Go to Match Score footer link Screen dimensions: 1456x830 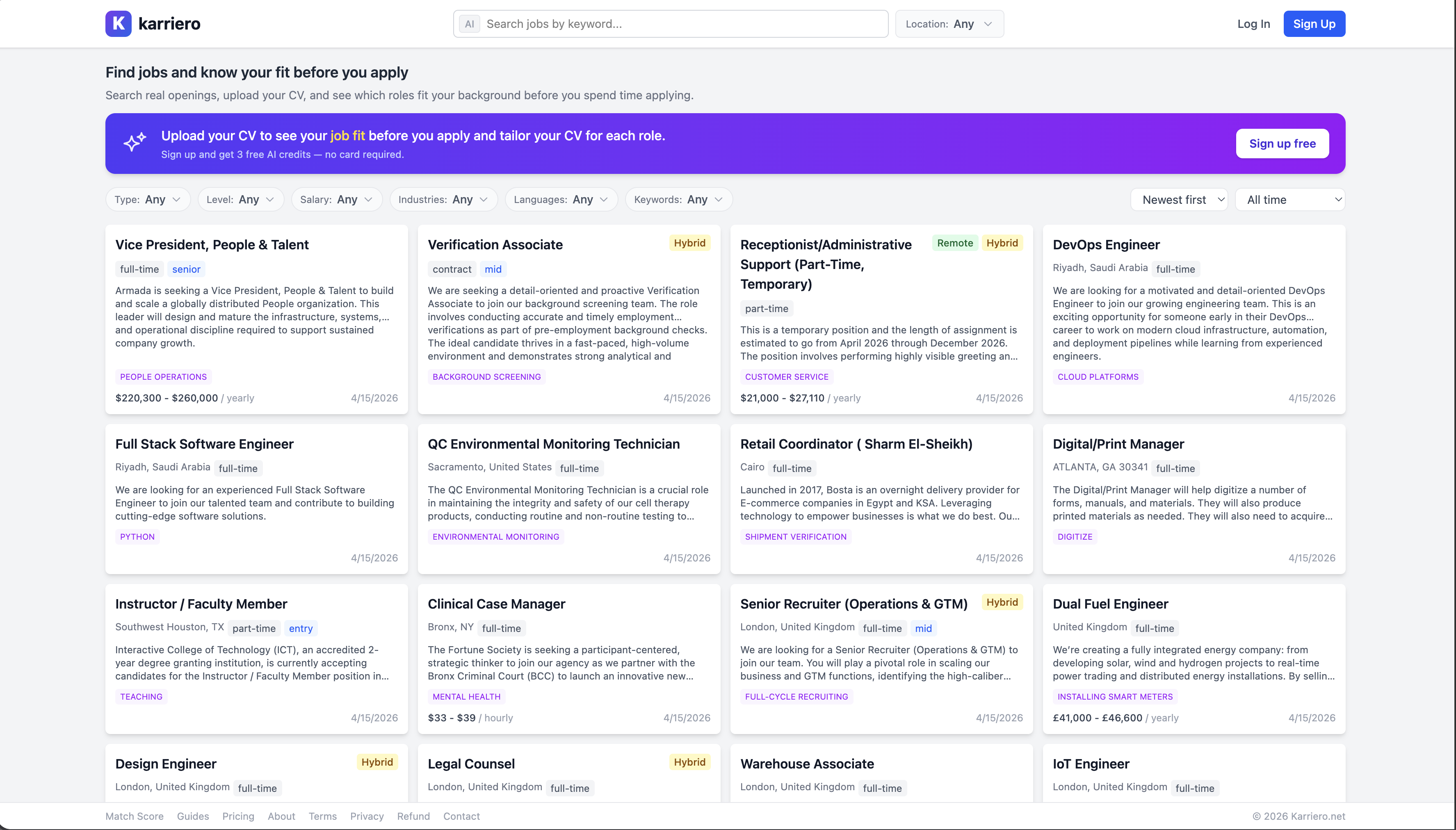(x=134, y=816)
